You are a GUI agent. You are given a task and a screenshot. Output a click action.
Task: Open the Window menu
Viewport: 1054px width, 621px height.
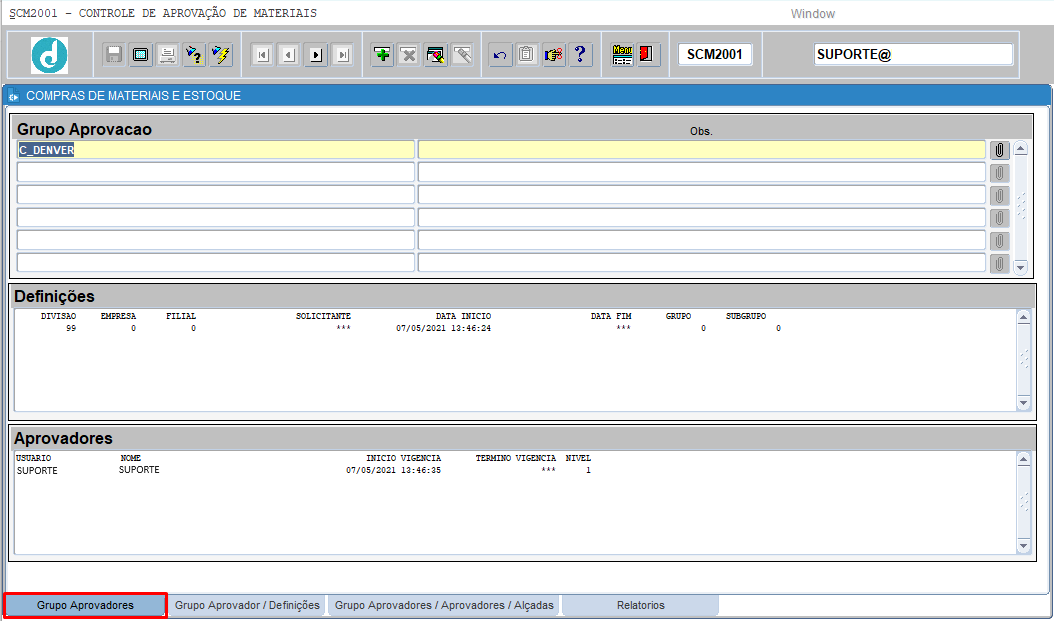tap(813, 13)
